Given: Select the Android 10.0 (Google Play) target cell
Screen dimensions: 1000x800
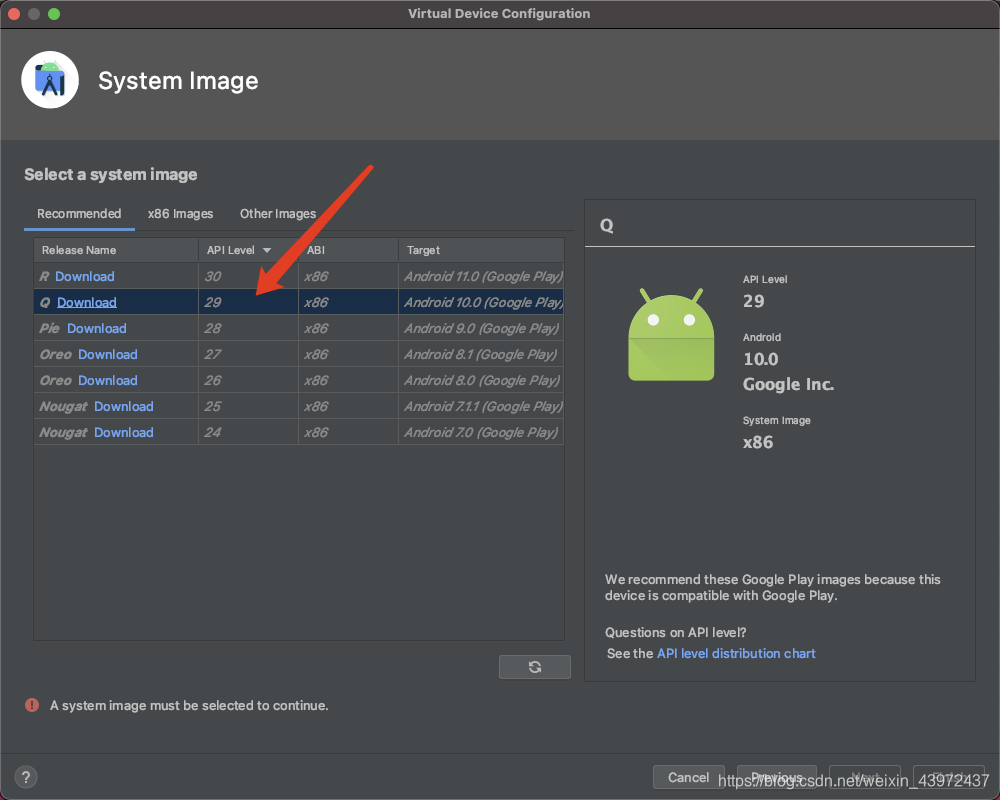Looking at the screenshot, I should tap(482, 302).
